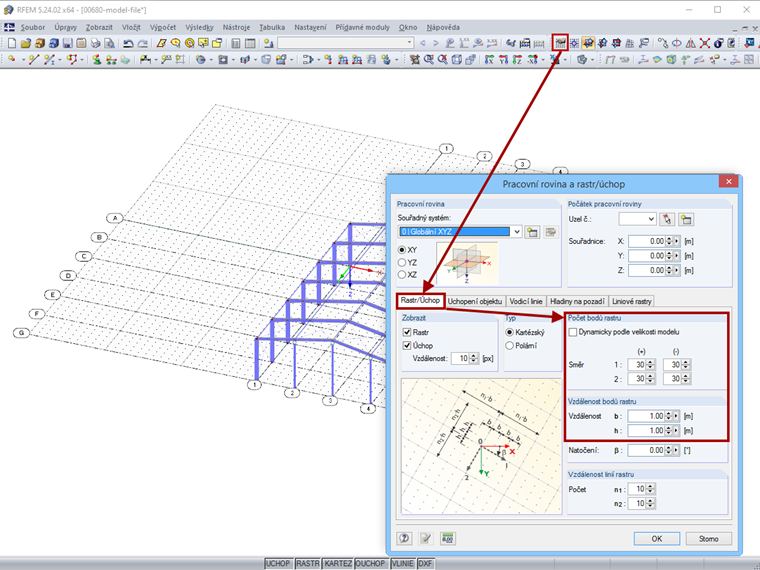
Task: Click the highlighted move/rotate view icon
Action: coord(588,43)
